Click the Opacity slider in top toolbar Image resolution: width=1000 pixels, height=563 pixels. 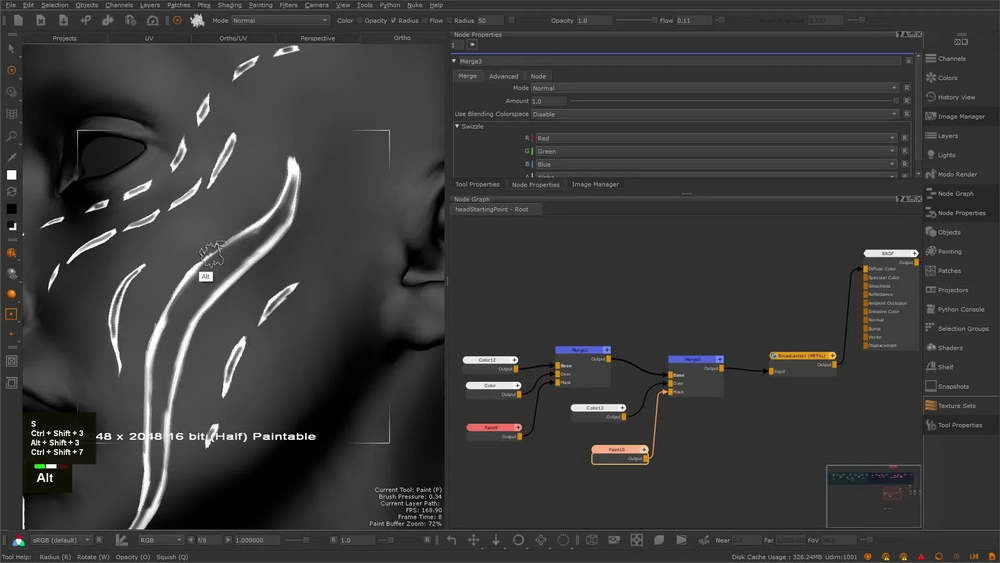pyautogui.click(x=635, y=20)
